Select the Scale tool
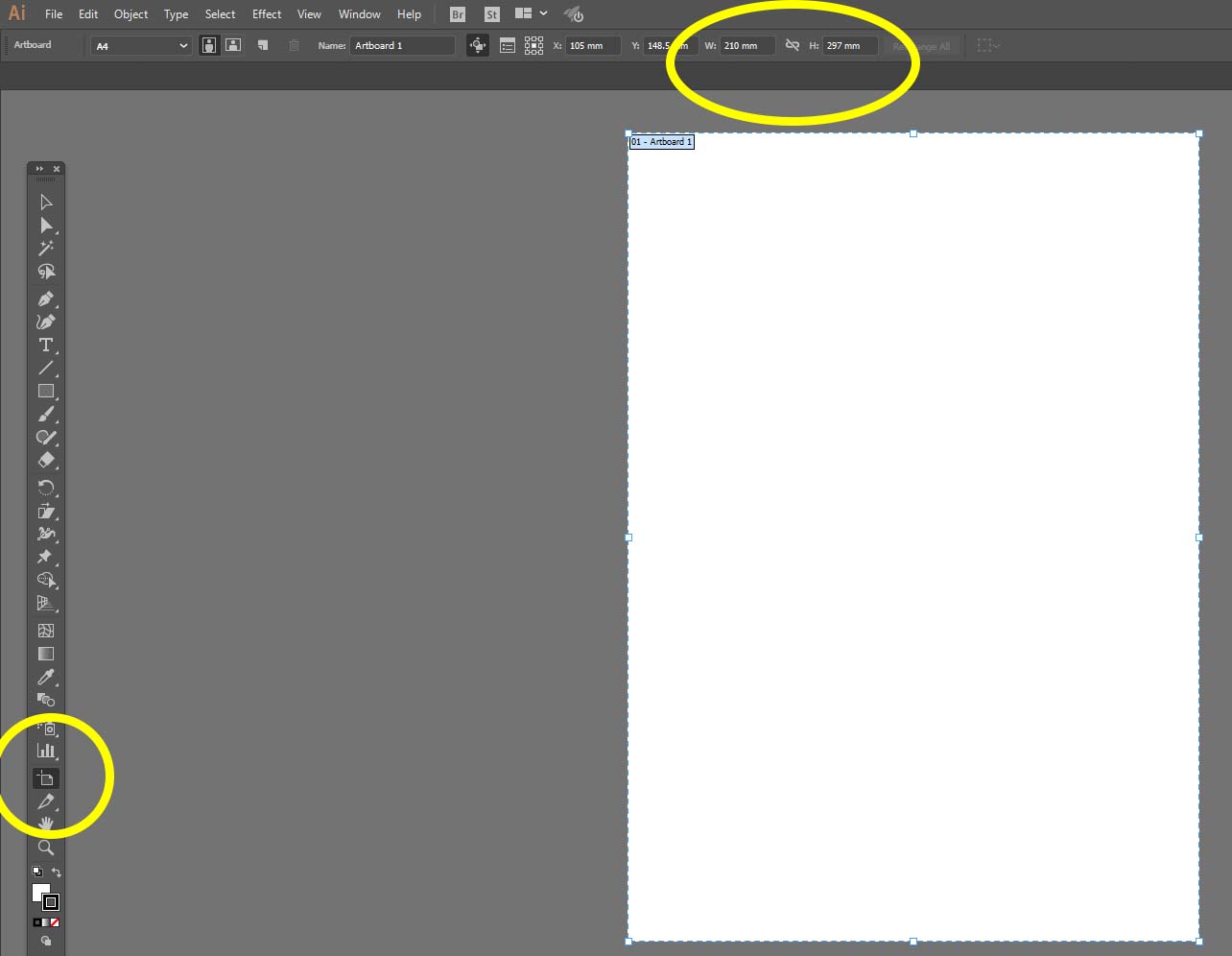This screenshot has width=1232, height=956. coord(45,512)
